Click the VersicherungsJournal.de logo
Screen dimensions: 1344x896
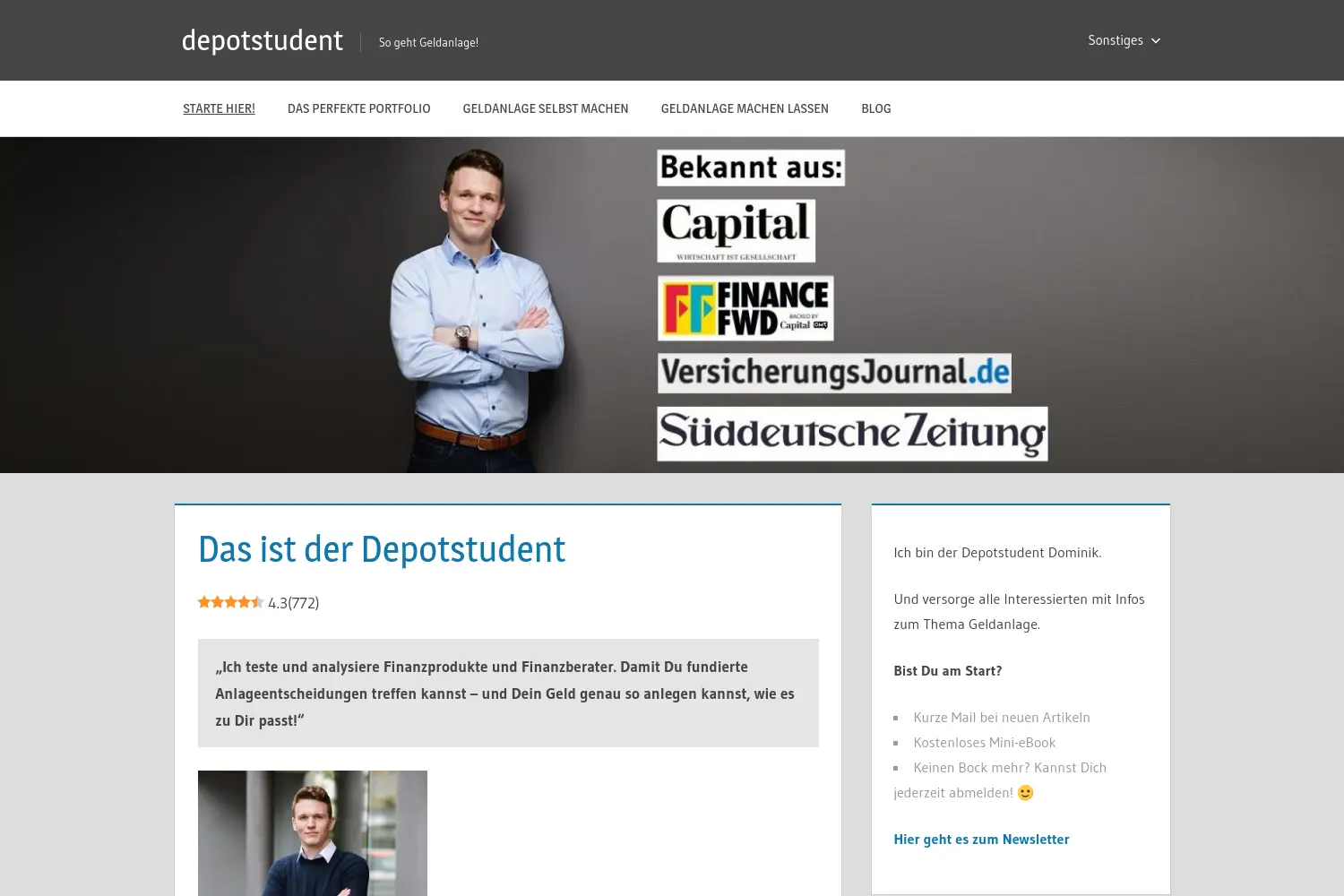coord(834,373)
